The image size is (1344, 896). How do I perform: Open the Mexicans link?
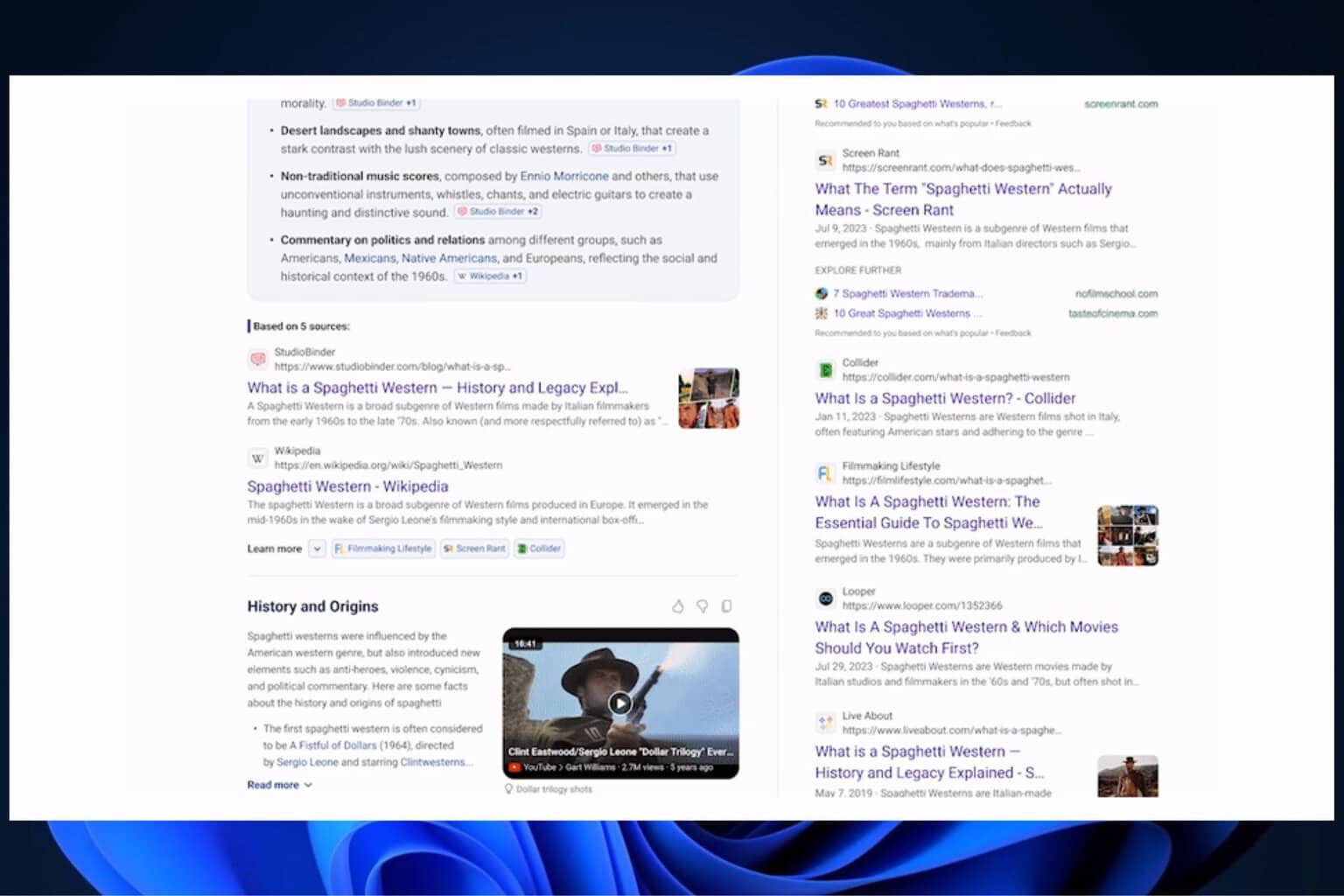(x=370, y=258)
